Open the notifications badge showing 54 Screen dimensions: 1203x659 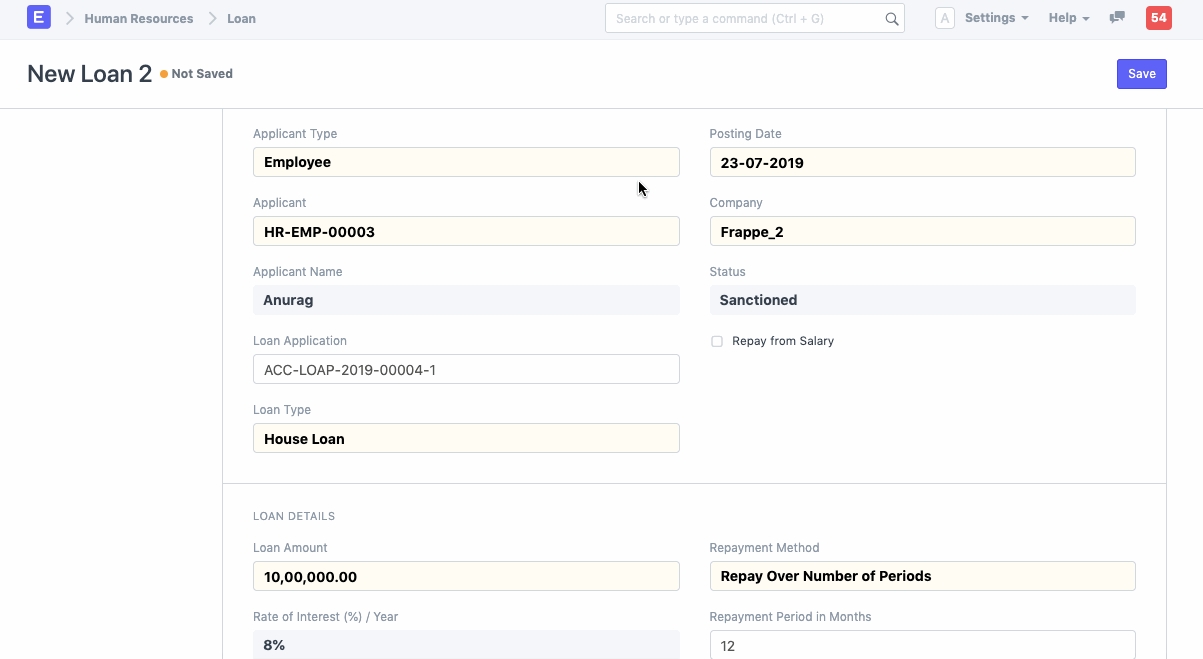1158,18
